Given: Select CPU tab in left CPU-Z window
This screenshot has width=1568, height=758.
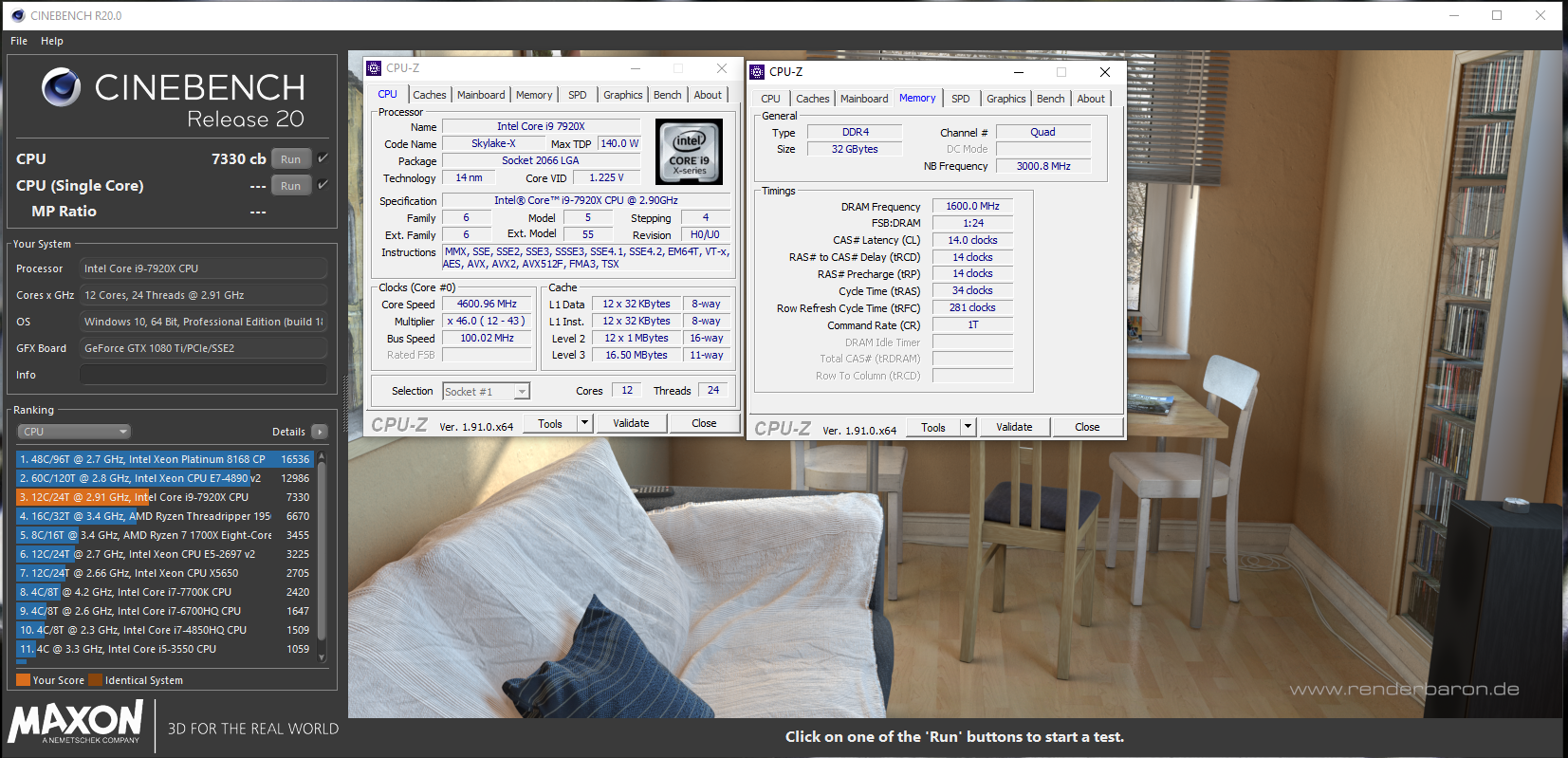Looking at the screenshot, I should coord(388,94).
